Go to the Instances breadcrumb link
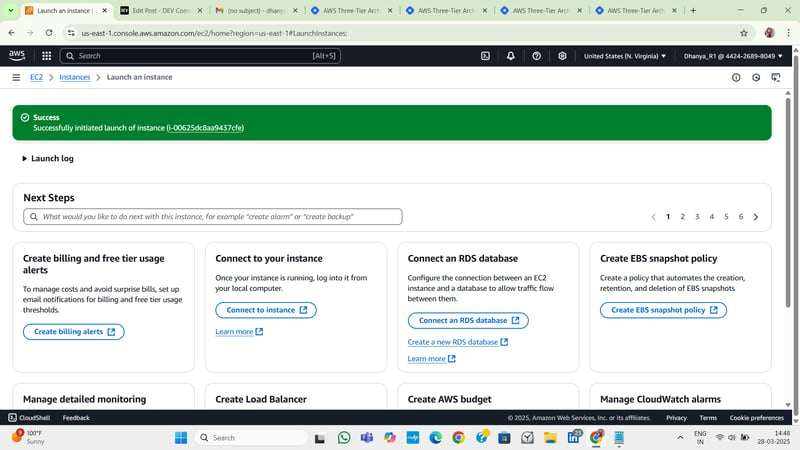The image size is (800, 450). (74, 77)
